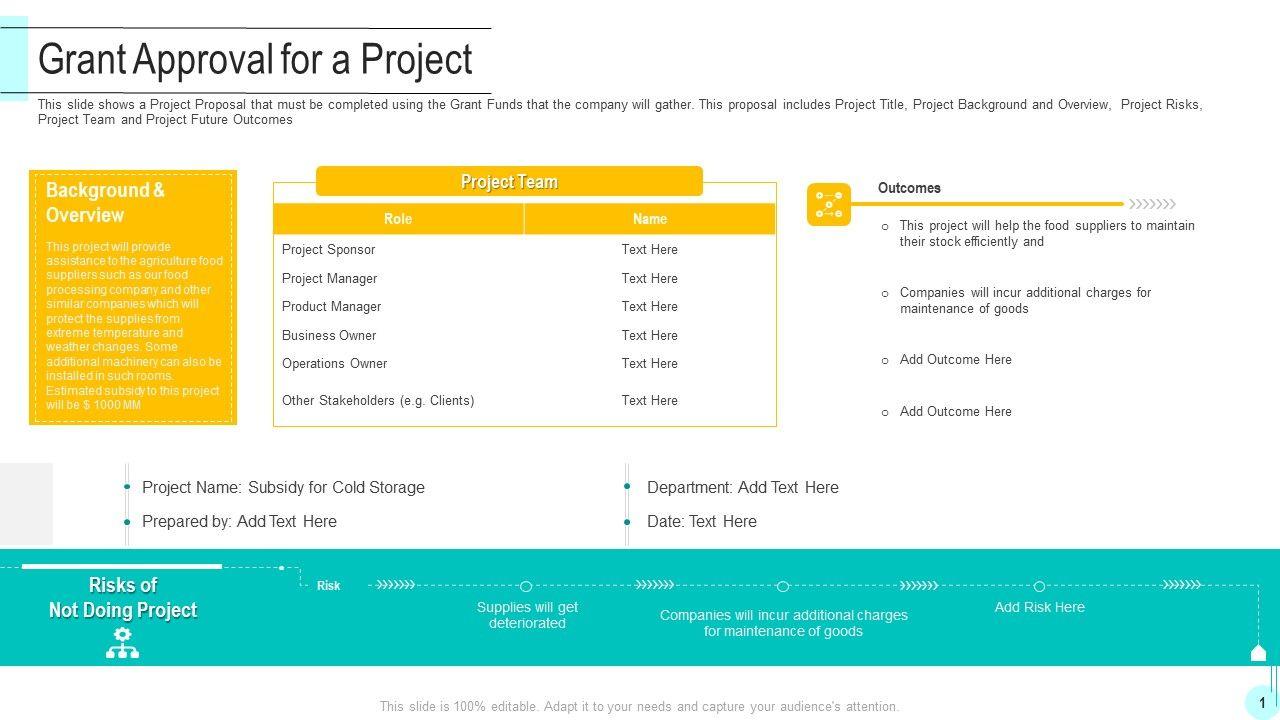Click the Outcomes workflow icon
The image size is (1280, 720).
[x=829, y=204]
